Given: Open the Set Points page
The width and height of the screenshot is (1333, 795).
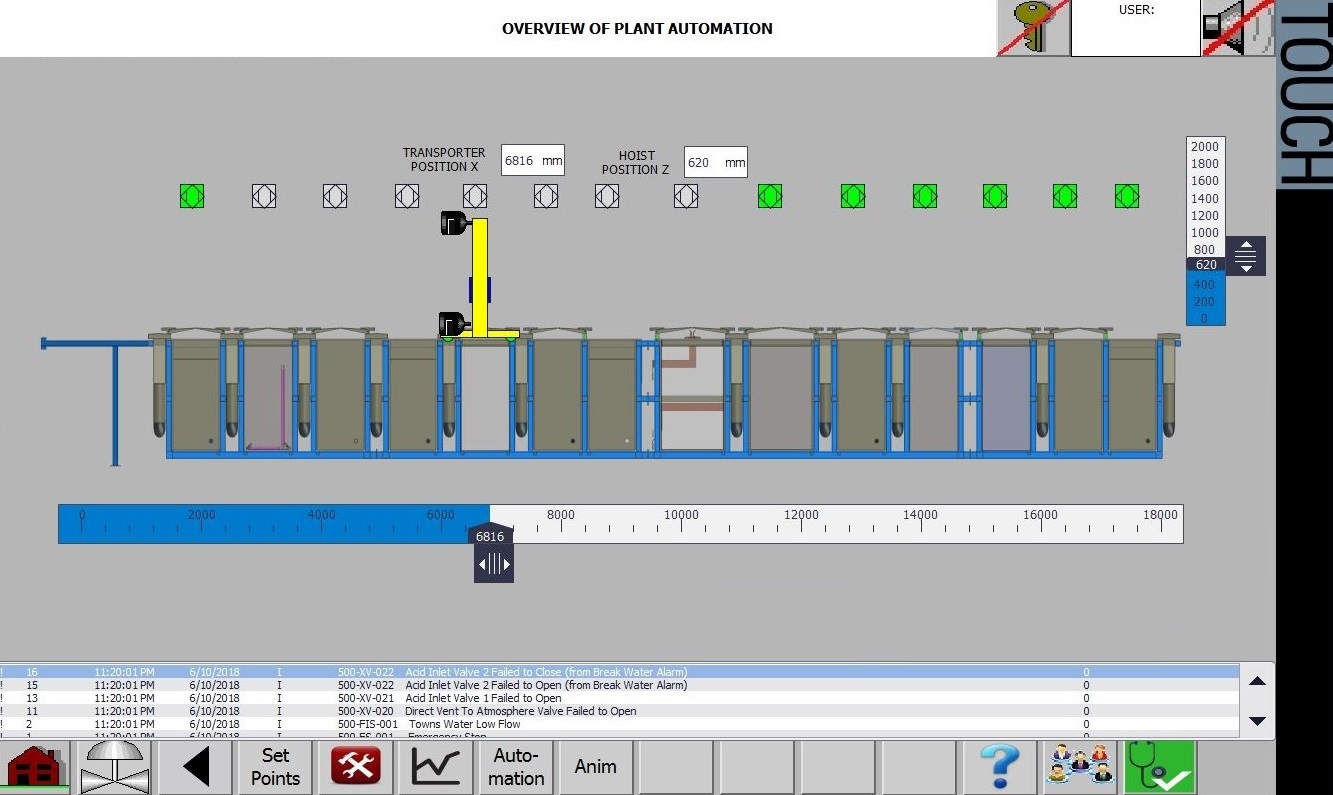Looking at the screenshot, I should [x=275, y=767].
